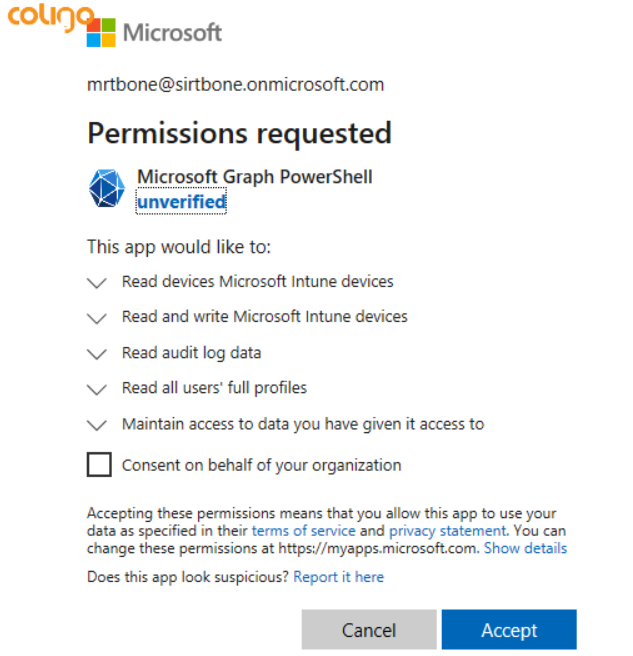The height and width of the screenshot is (656, 633).
Task: Click the Report it here link
Action: [x=339, y=577]
